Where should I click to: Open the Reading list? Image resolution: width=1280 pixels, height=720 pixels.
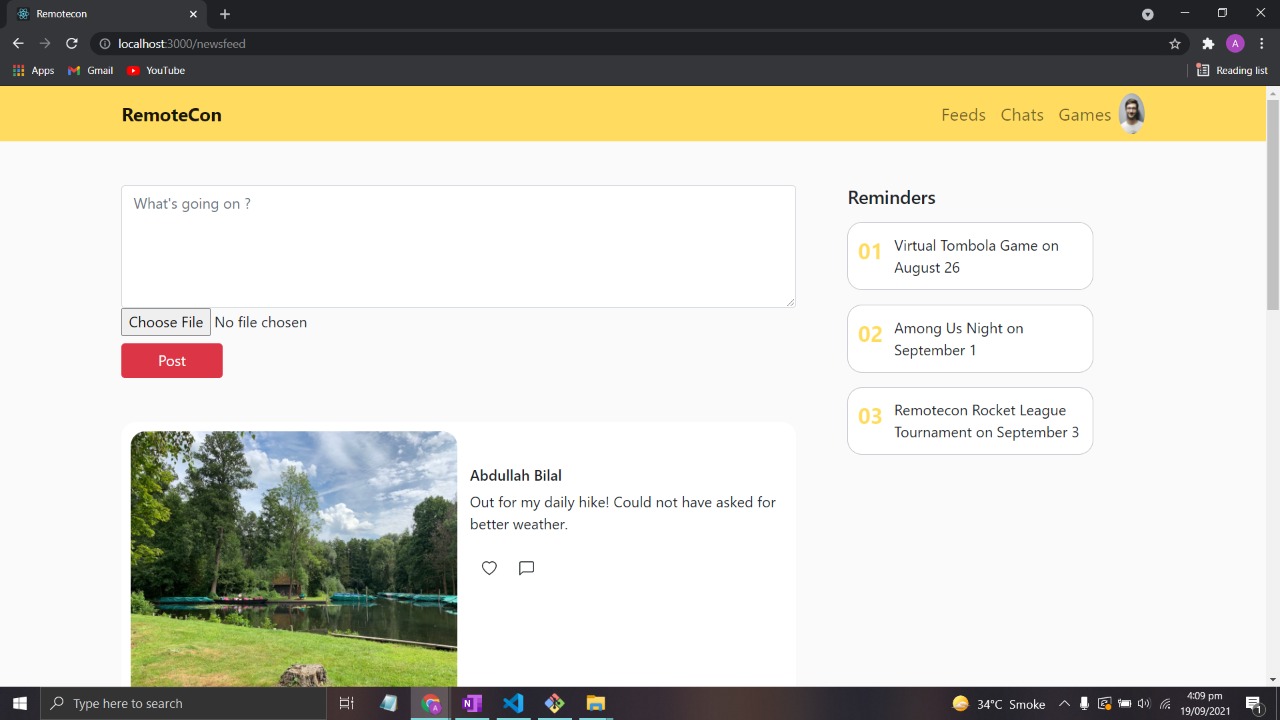[1232, 71]
